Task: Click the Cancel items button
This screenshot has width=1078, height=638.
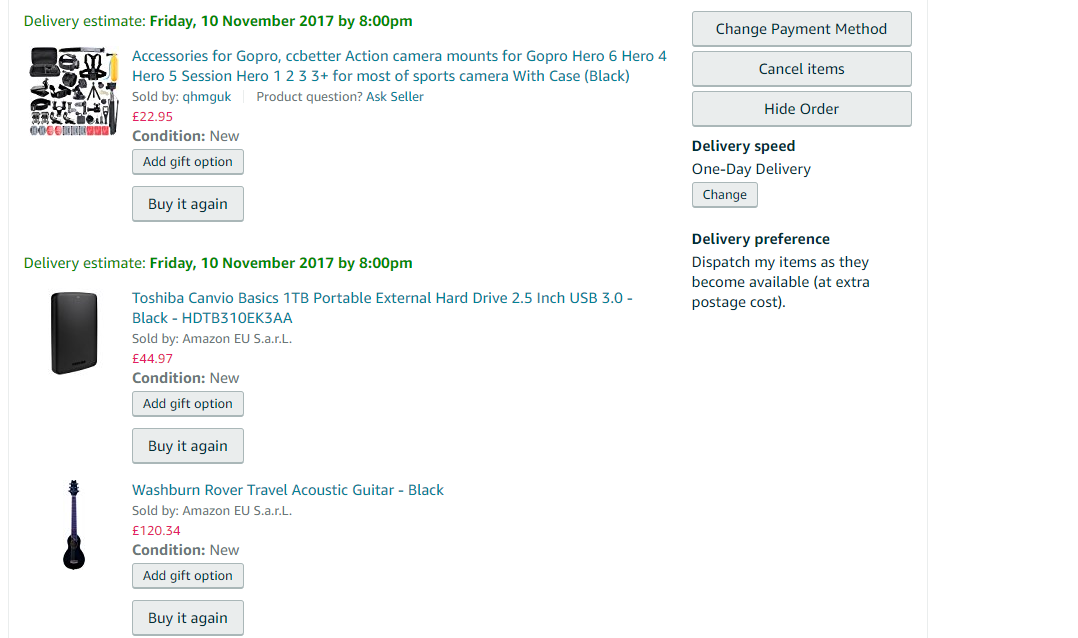Action: click(802, 69)
